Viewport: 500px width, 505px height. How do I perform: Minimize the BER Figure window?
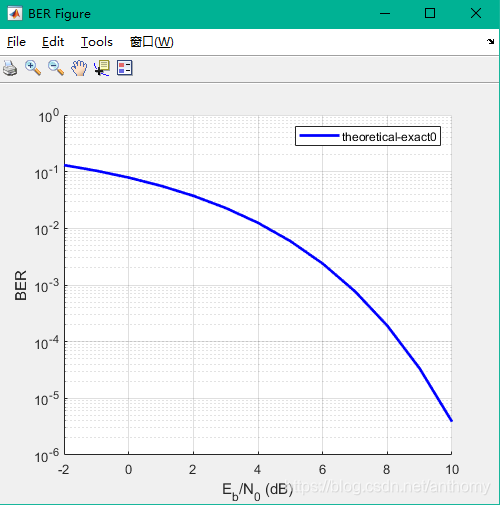pyautogui.click(x=385, y=14)
